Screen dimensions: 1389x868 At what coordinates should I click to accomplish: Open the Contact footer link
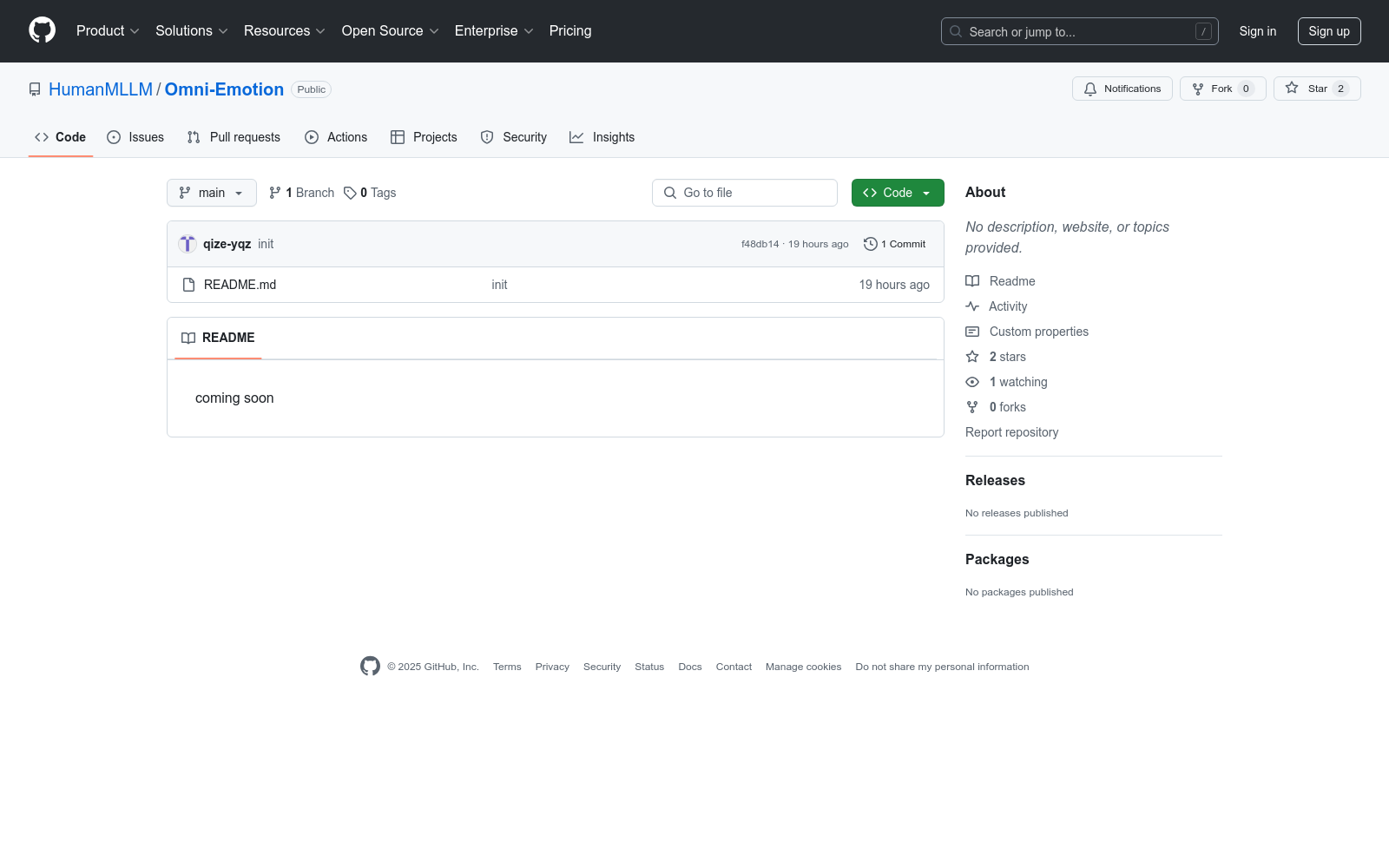(734, 667)
